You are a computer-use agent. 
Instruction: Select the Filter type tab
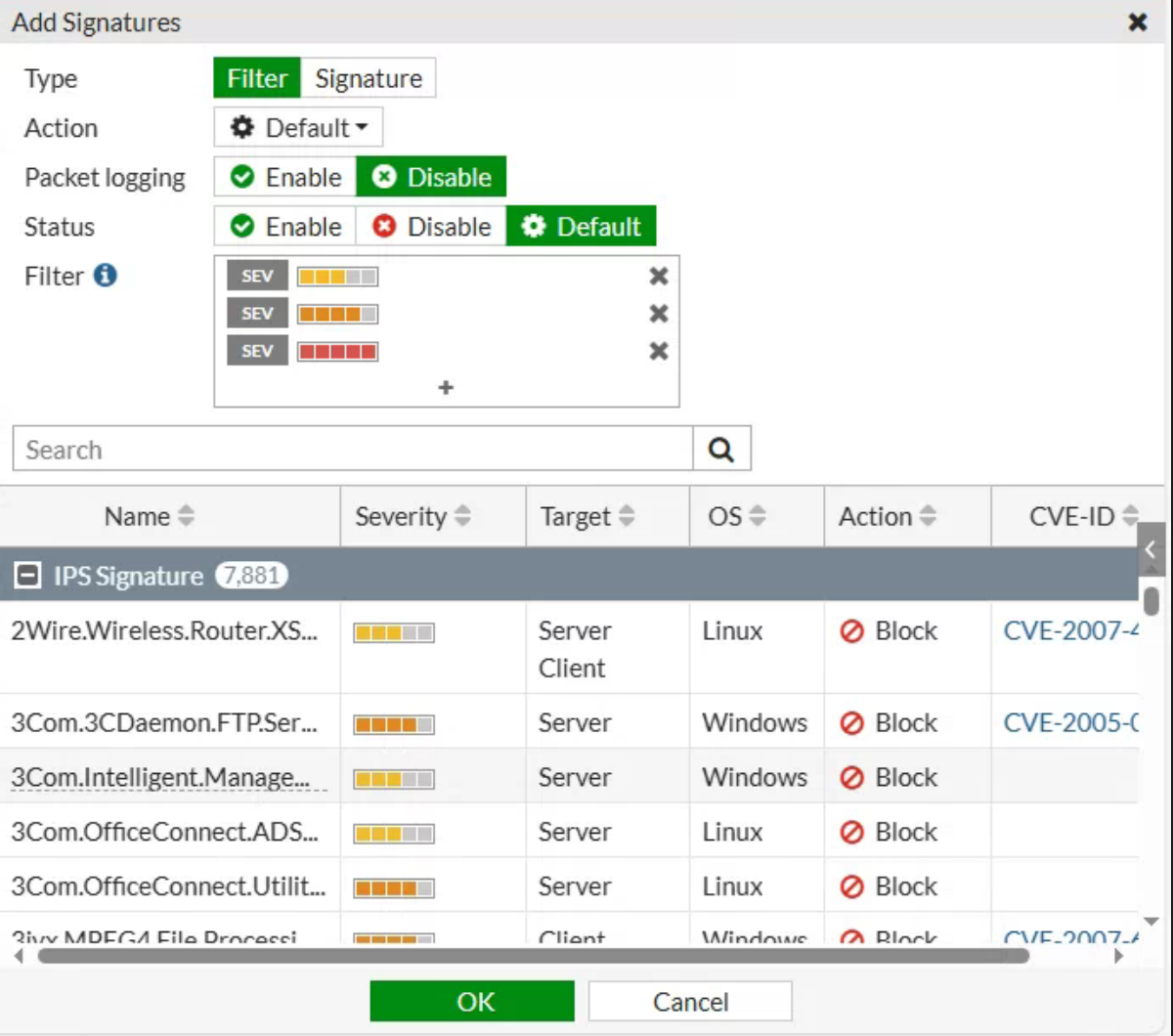click(x=257, y=78)
